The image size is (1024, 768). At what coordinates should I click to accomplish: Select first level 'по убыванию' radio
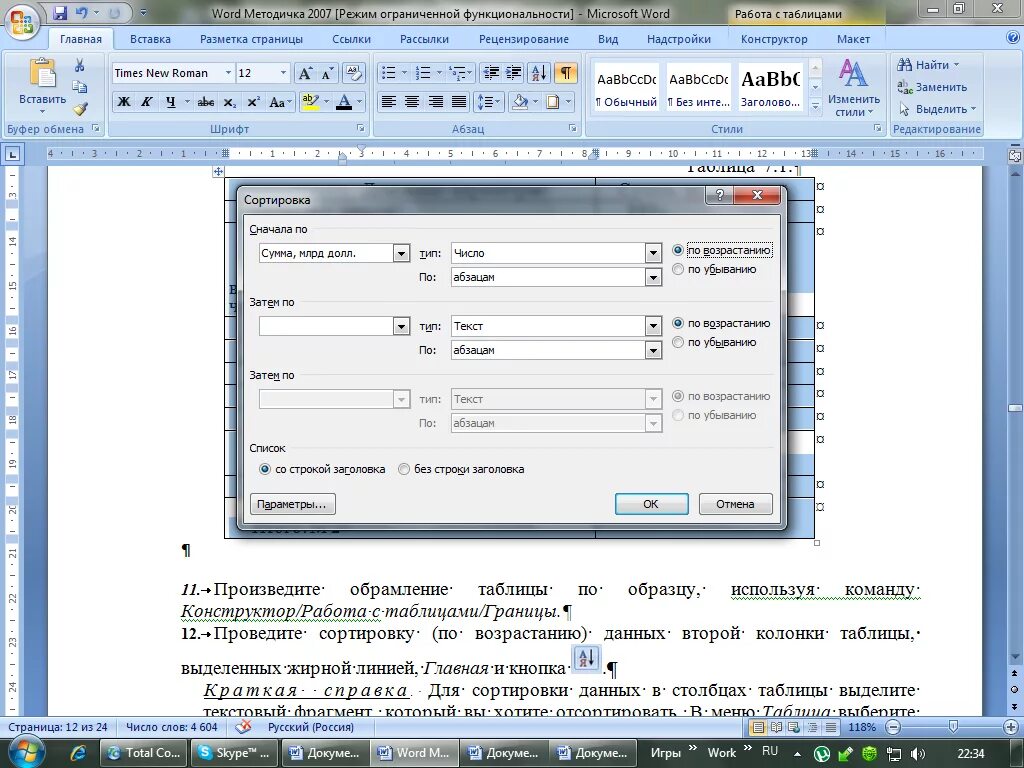tap(678, 269)
